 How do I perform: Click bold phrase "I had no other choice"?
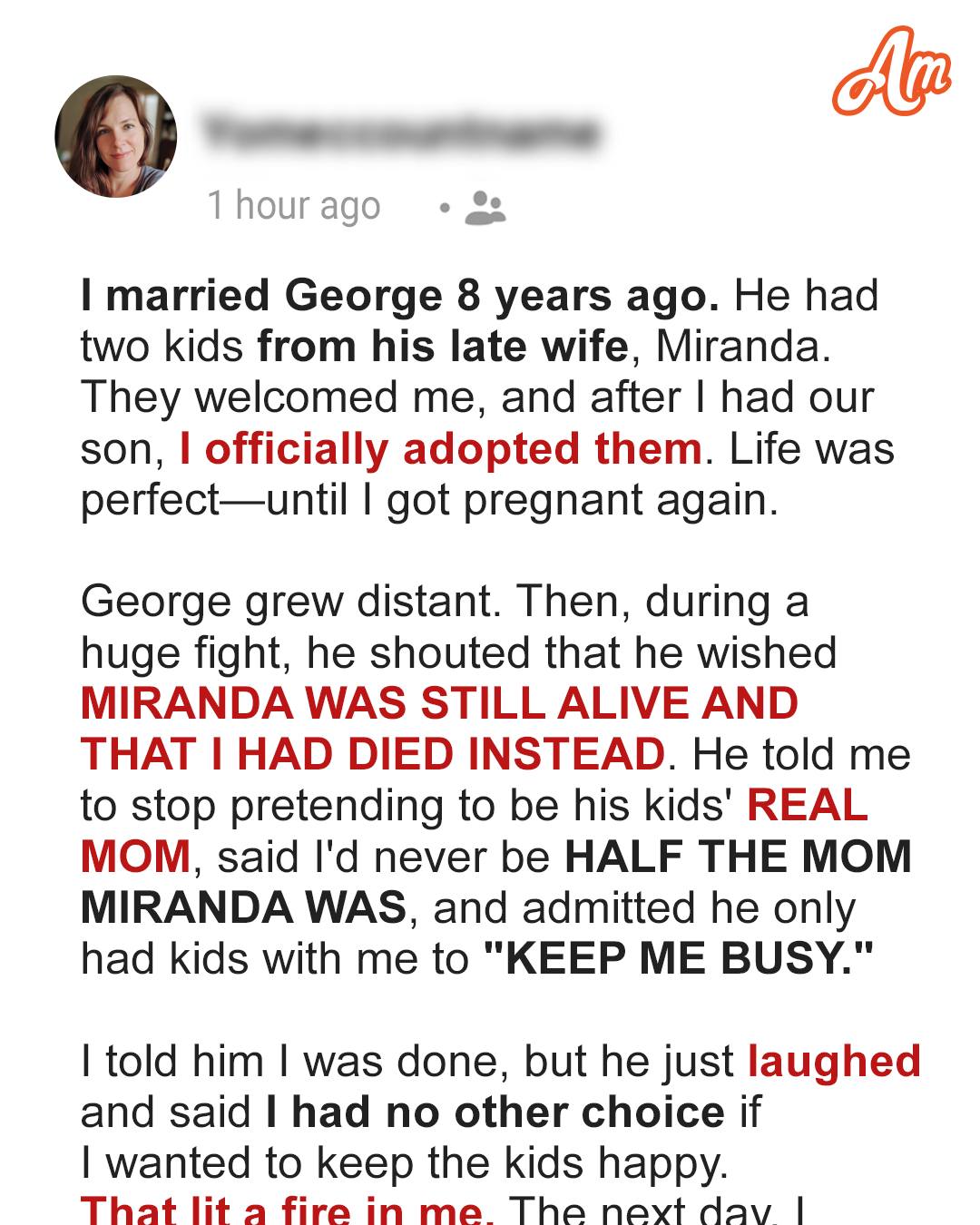click(x=495, y=1112)
